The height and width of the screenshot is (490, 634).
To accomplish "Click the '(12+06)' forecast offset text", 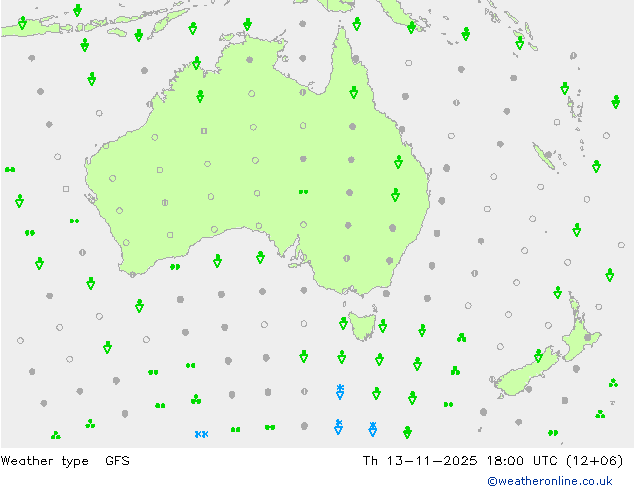I will 594,461.
